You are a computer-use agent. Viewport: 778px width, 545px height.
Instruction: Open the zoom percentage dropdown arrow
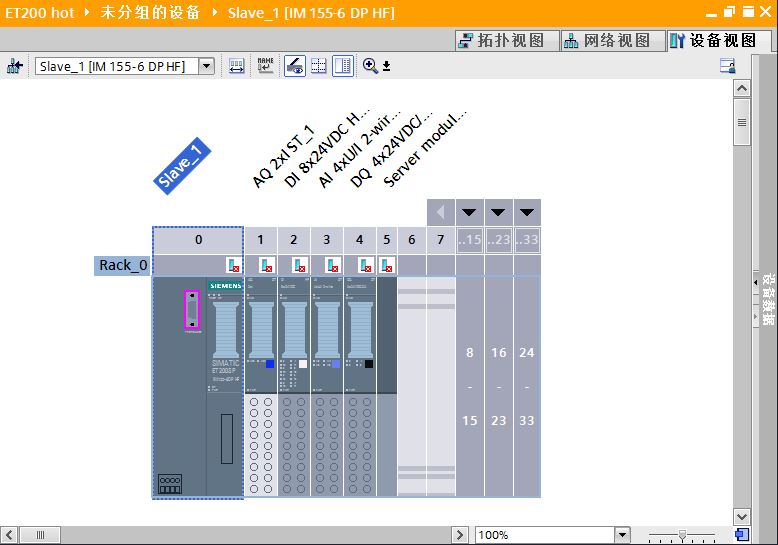[622, 535]
